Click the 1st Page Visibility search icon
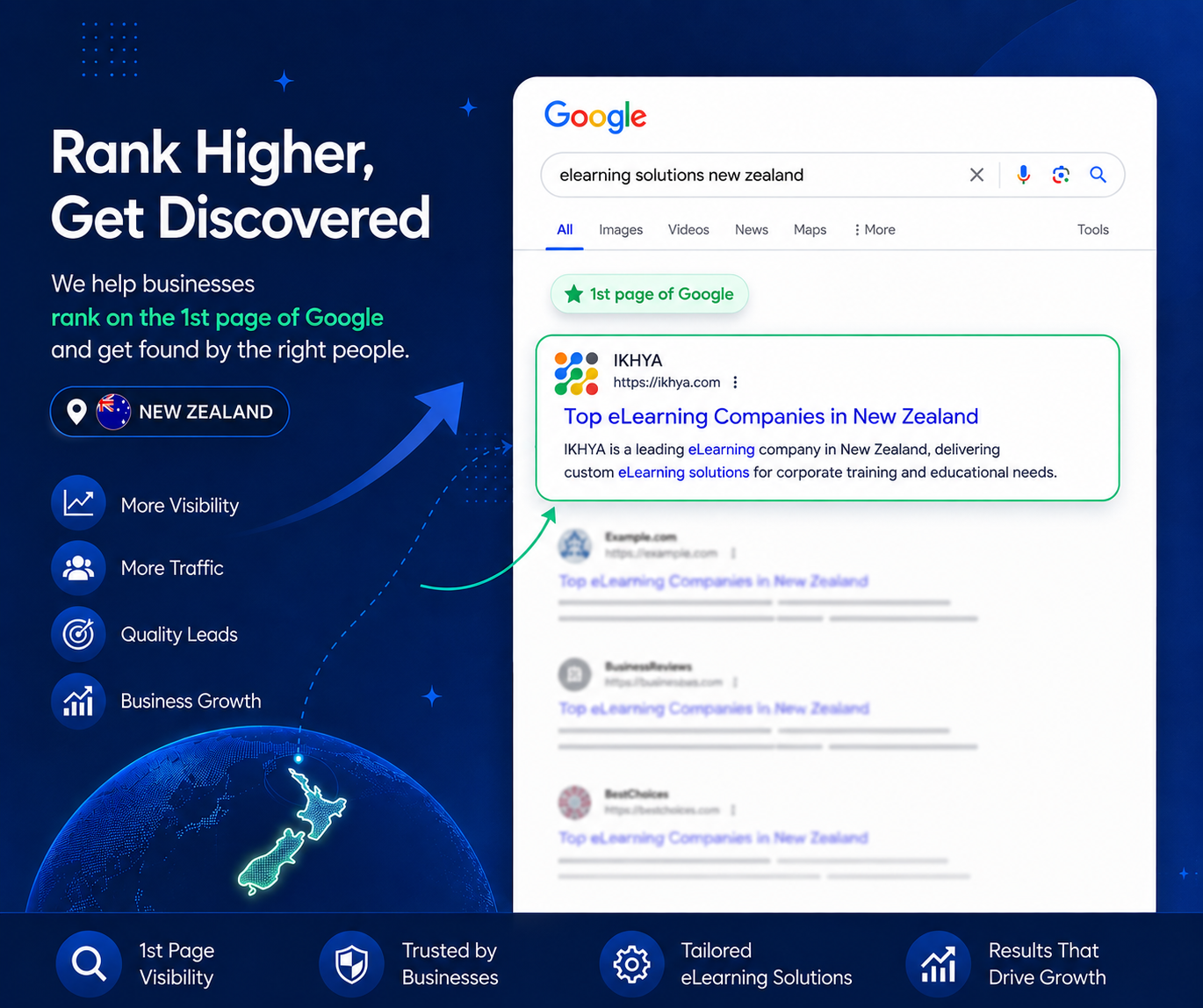 pyautogui.click(x=89, y=964)
